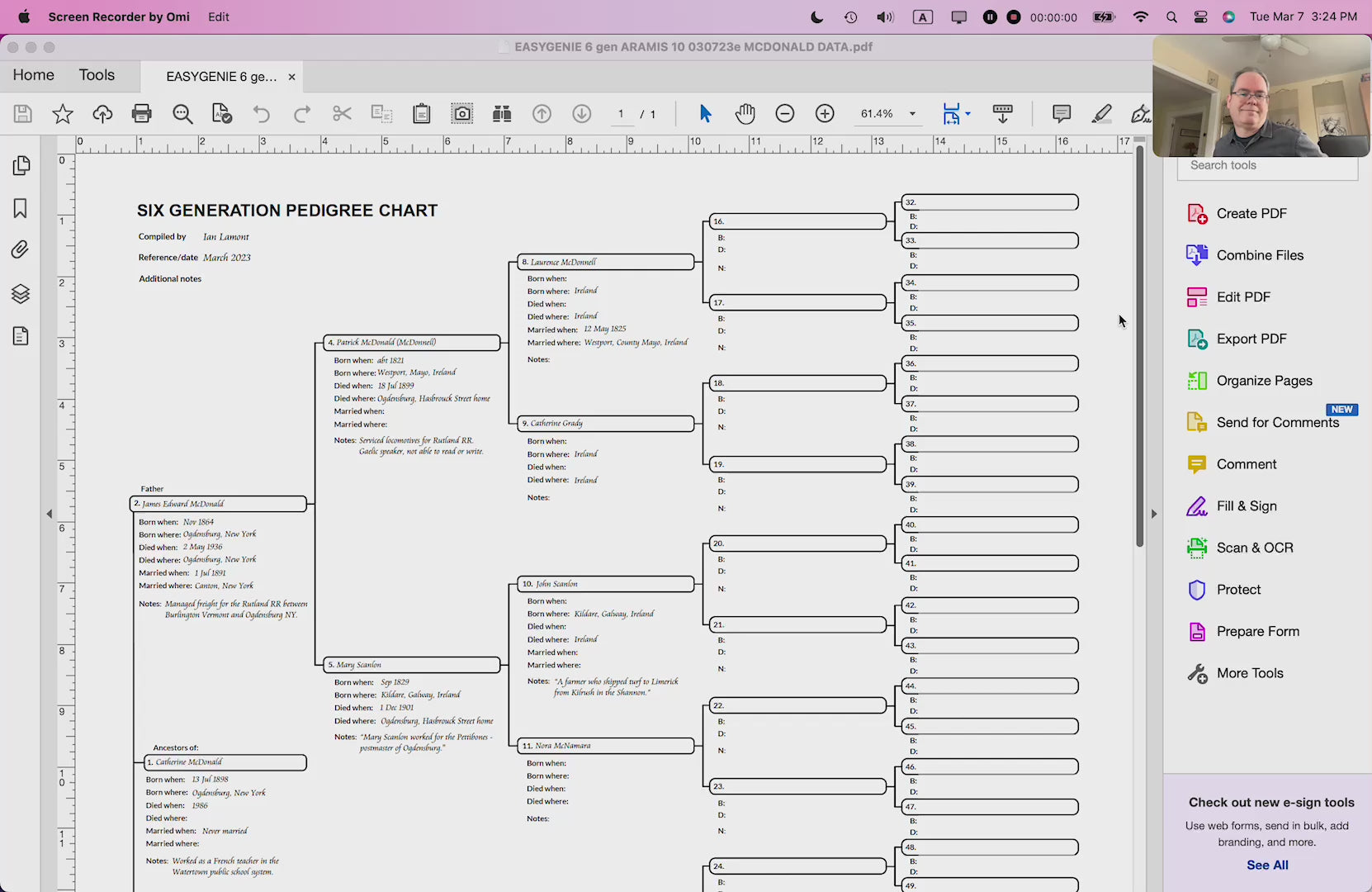The height and width of the screenshot is (892, 1372).
Task: Click the Print file icon
Action: pos(142,114)
